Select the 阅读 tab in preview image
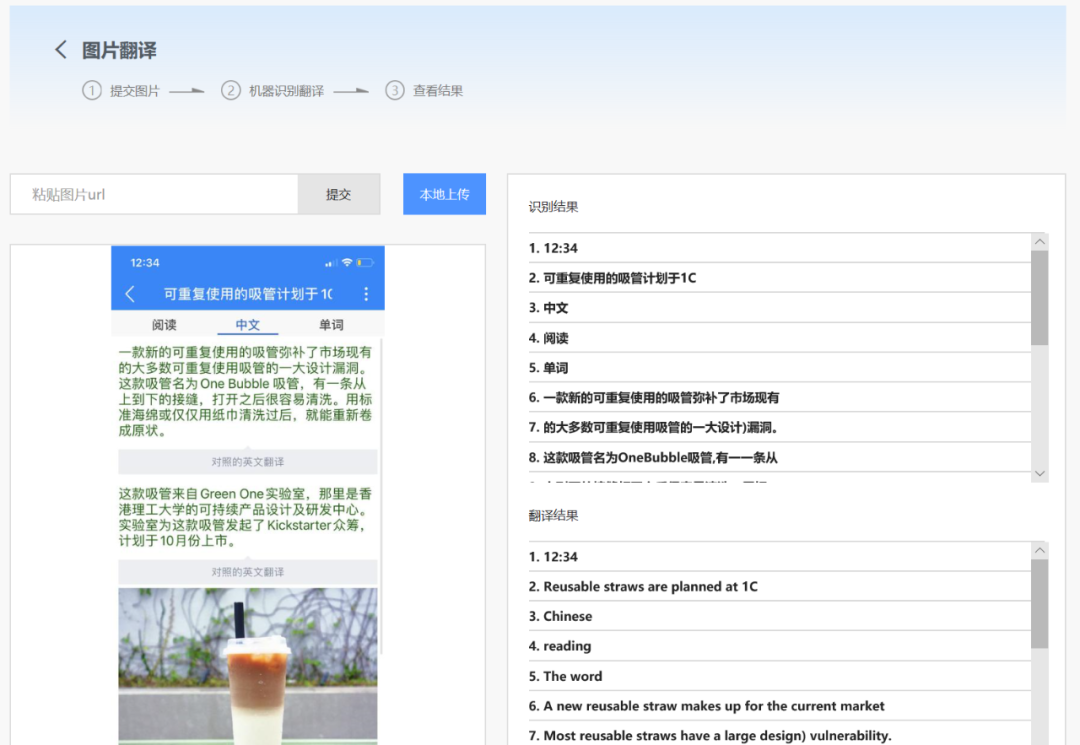Viewport: 1080px width, 745px height. tap(165, 324)
